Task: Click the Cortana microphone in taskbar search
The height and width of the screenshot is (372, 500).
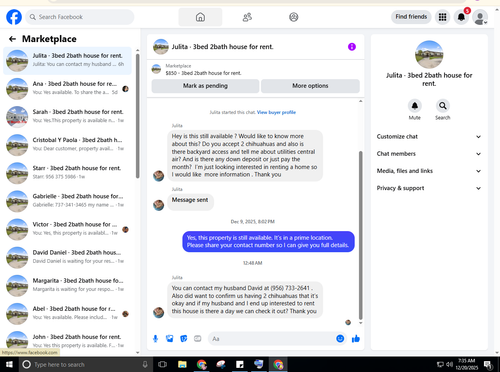Action: [145, 364]
